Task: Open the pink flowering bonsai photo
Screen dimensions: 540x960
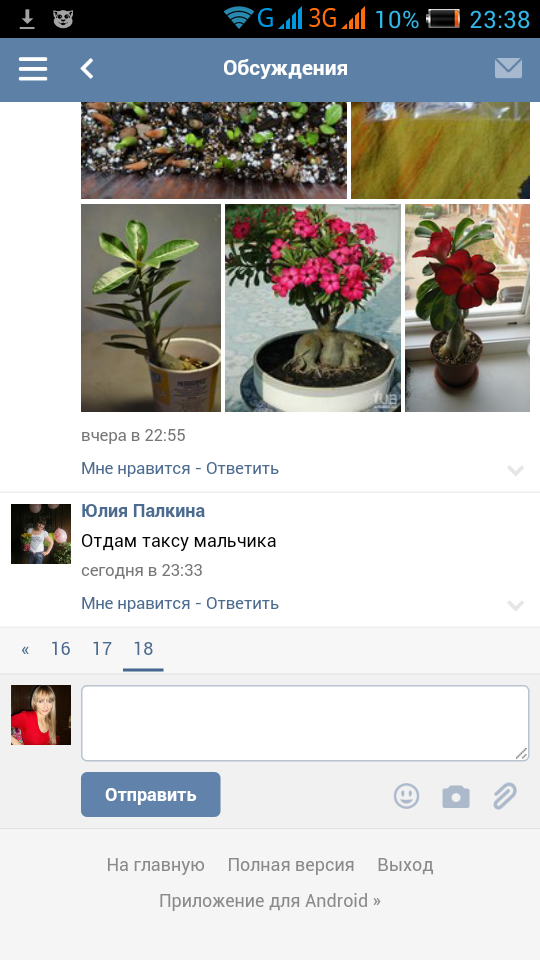Action: coord(313,308)
